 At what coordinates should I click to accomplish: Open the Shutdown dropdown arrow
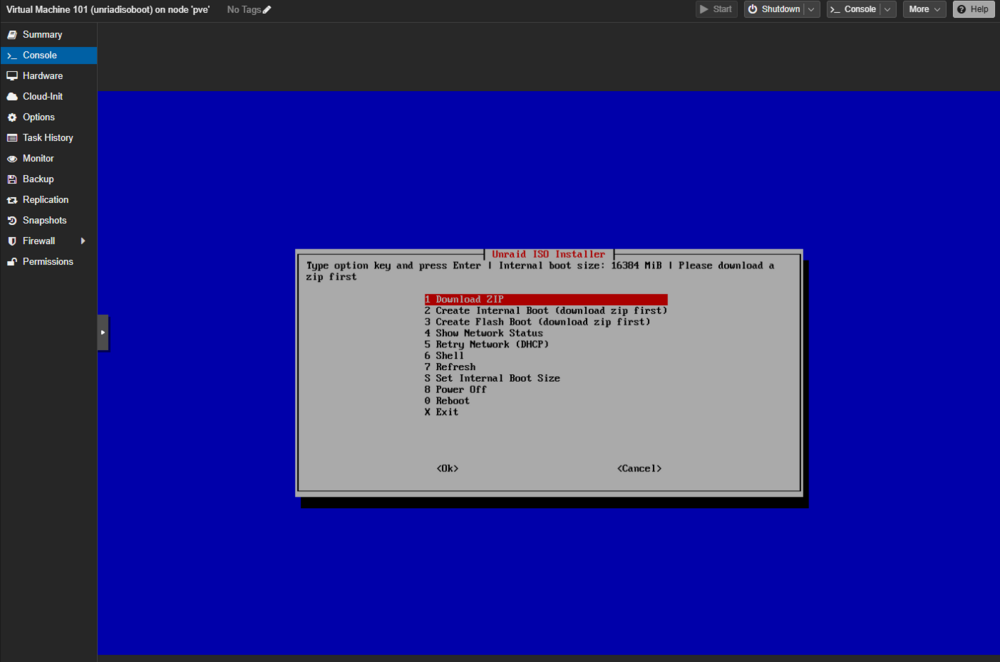coord(811,9)
